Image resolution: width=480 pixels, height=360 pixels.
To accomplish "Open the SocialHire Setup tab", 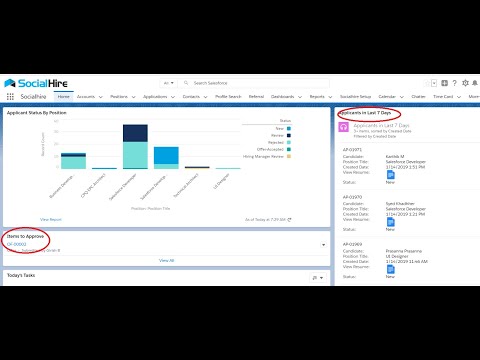I will pos(355,97).
